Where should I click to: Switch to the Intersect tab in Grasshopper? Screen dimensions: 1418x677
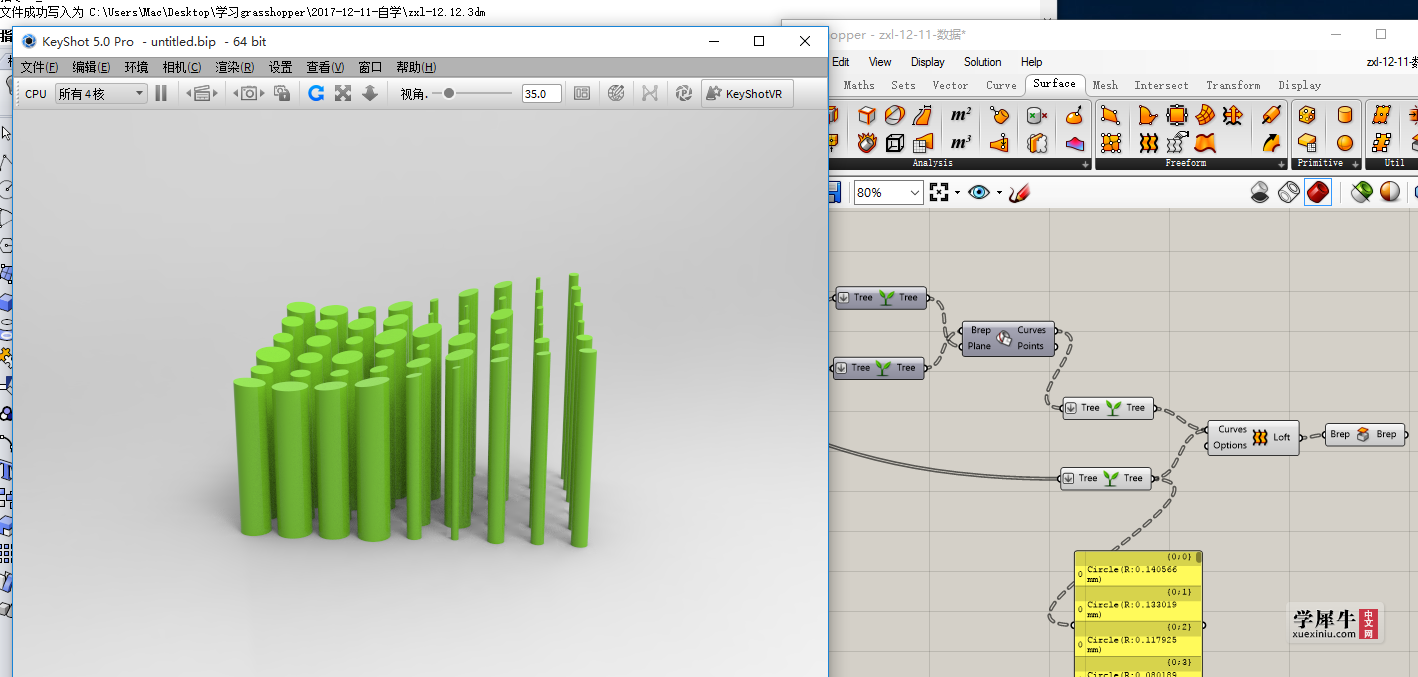tap(1161, 86)
